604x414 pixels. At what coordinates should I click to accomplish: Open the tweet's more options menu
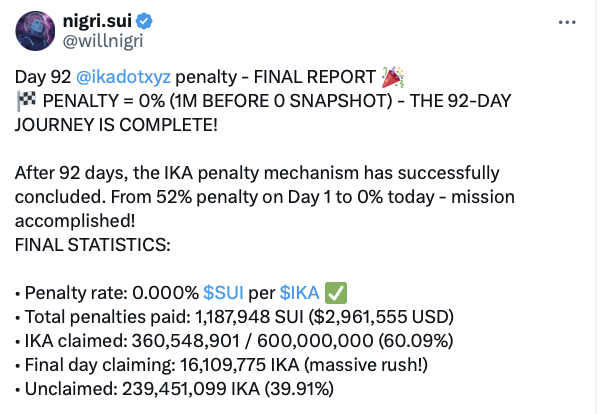point(567,22)
